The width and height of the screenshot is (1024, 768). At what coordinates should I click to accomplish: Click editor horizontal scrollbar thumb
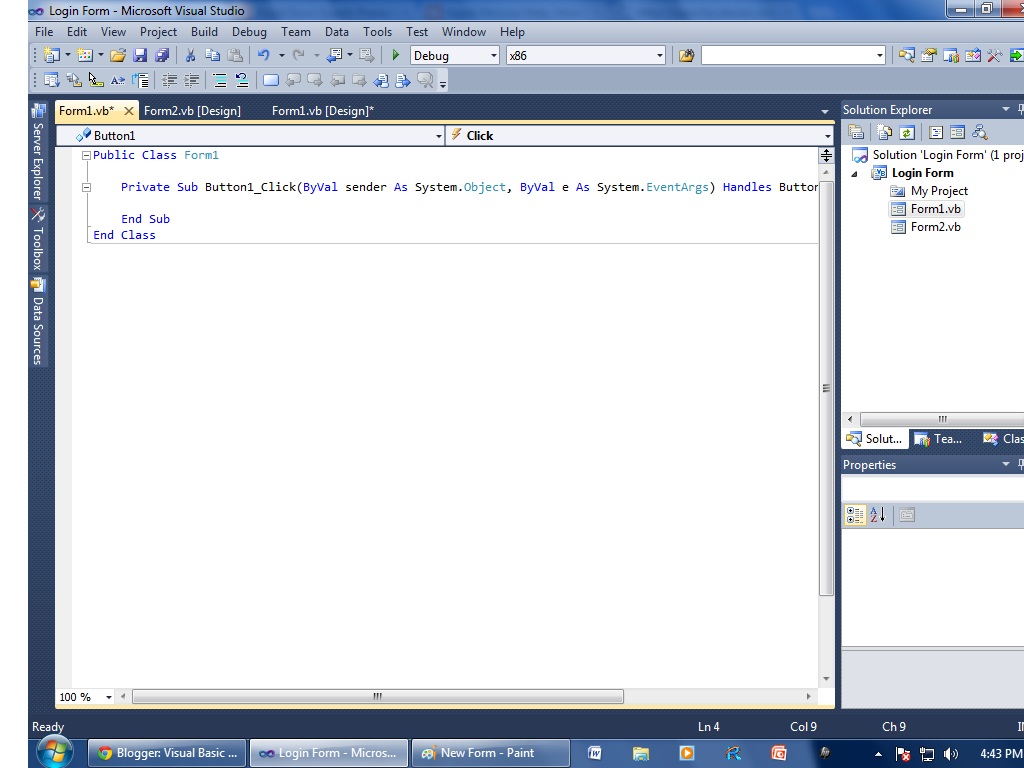[377, 697]
